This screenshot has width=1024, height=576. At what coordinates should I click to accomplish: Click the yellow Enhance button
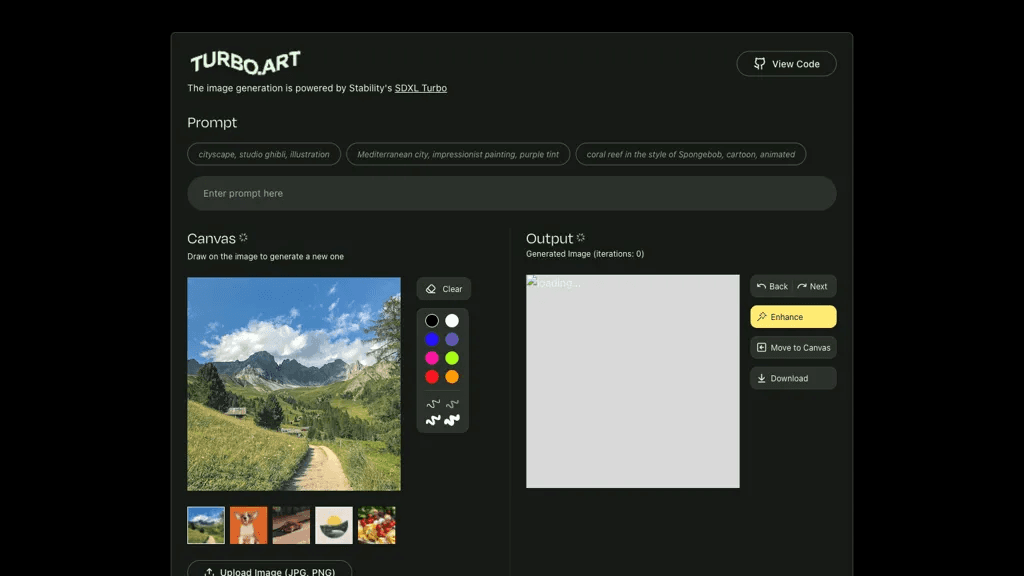(x=793, y=317)
